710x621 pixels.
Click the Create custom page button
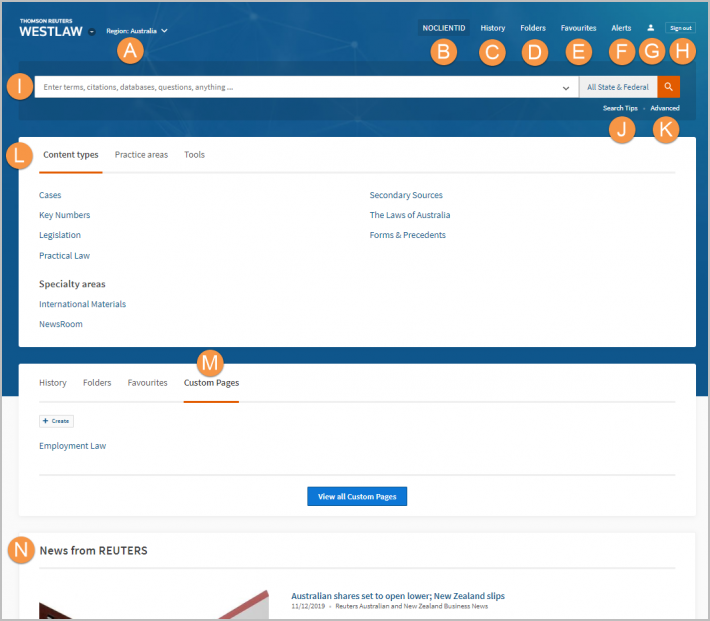[56, 421]
